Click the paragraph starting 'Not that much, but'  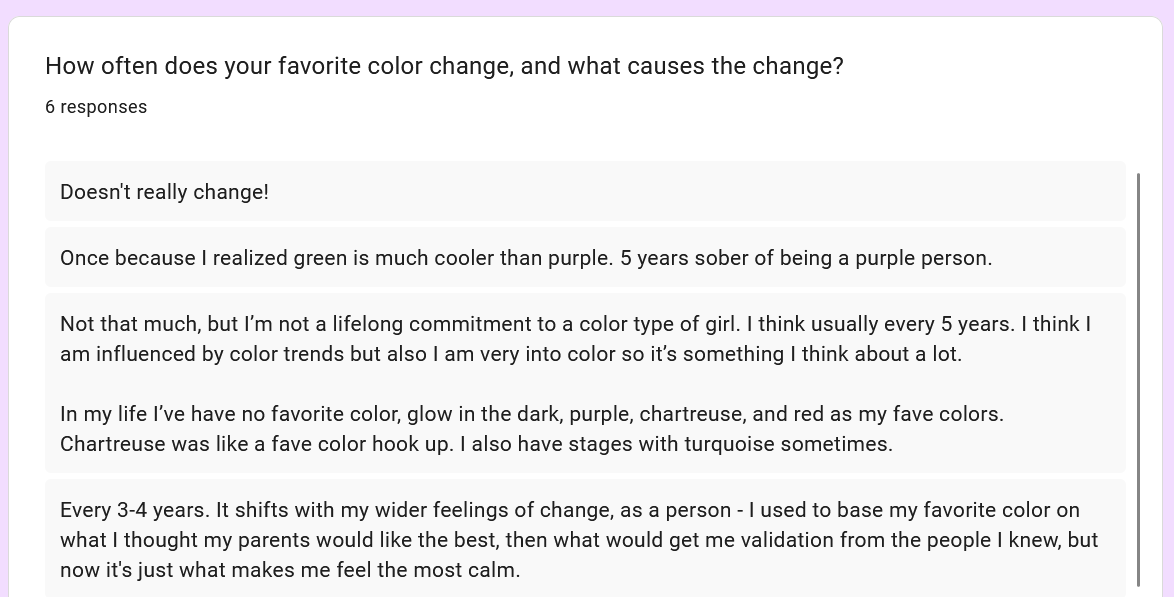[x=575, y=338]
